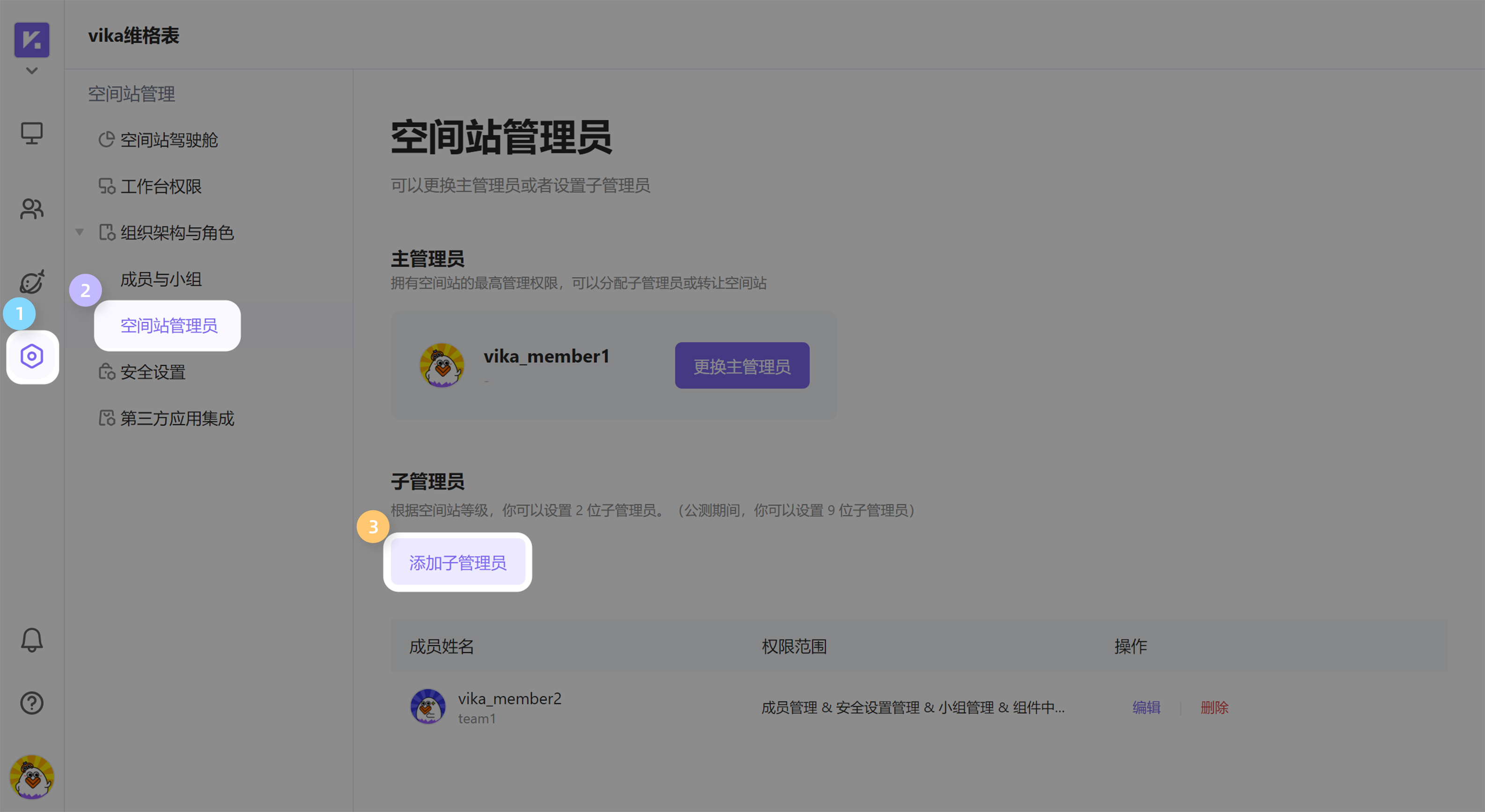Open the notification bell icon
This screenshot has width=1485, height=812.
coord(32,640)
